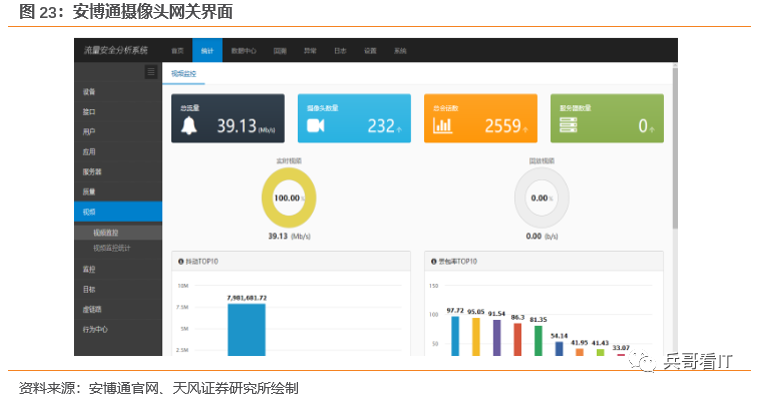Click info icon beside left TOP10 panel title
757x394 pixels.
click(x=181, y=261)
